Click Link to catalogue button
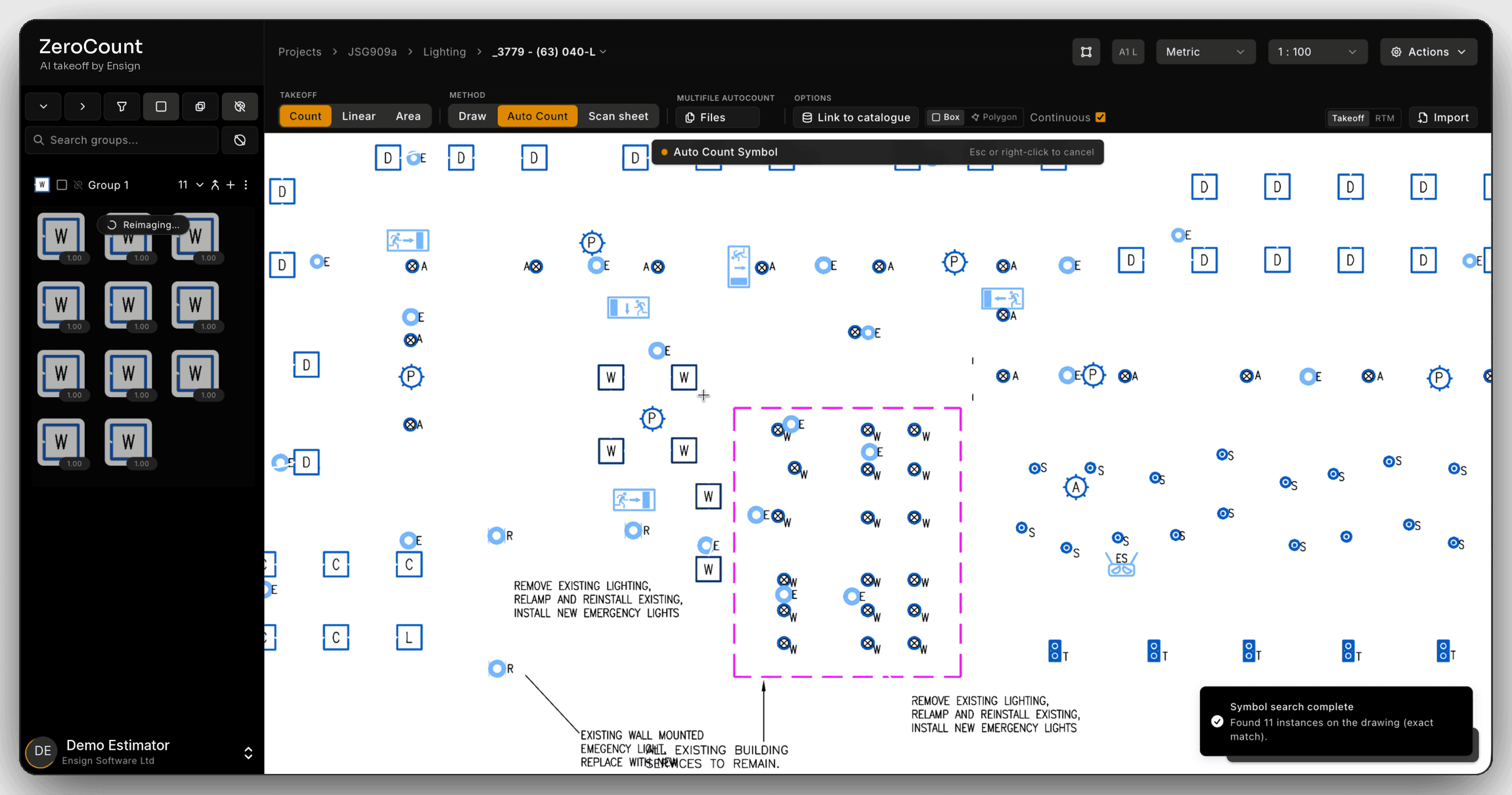This screenshot has height=795, width=1512. tap(855, 118)
